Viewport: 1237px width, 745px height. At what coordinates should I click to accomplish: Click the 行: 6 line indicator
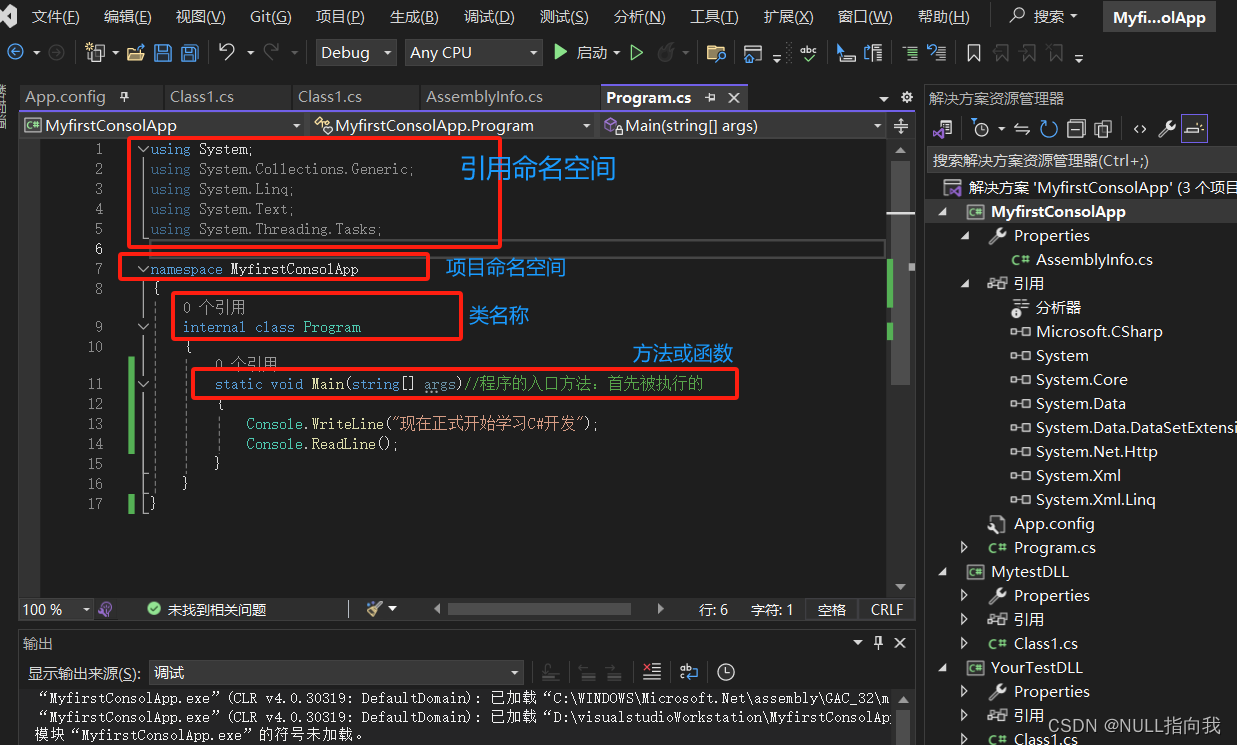pos(714,609)
